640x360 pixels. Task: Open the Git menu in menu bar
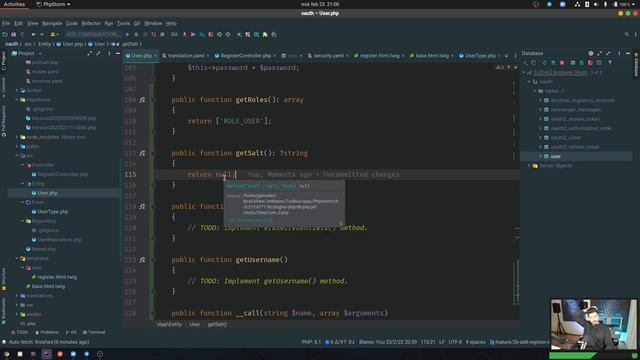coord(137,23)
